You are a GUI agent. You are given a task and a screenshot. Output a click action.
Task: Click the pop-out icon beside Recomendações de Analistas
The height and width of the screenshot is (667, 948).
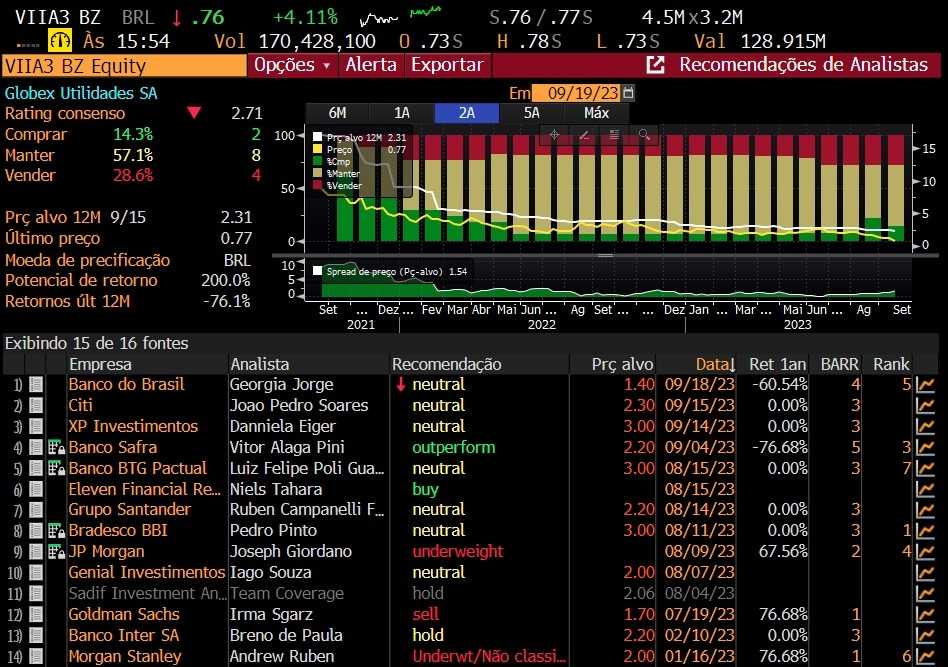pyautogui.click(x=655, y=65)
